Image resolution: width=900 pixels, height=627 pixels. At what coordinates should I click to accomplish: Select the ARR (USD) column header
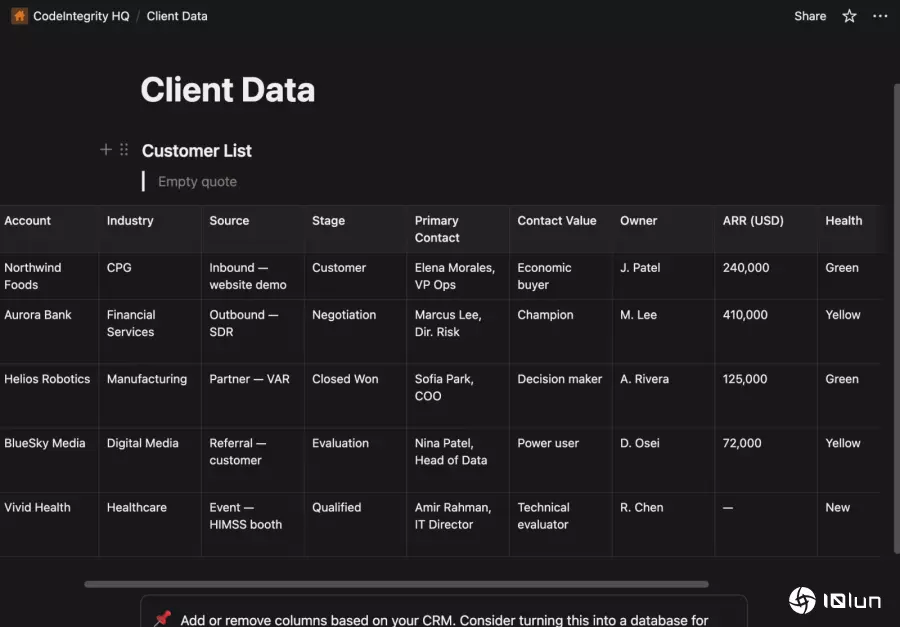click(753, 221)
